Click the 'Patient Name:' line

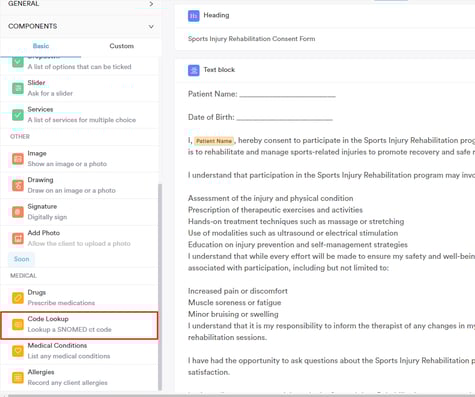click(x=262, y=94)
